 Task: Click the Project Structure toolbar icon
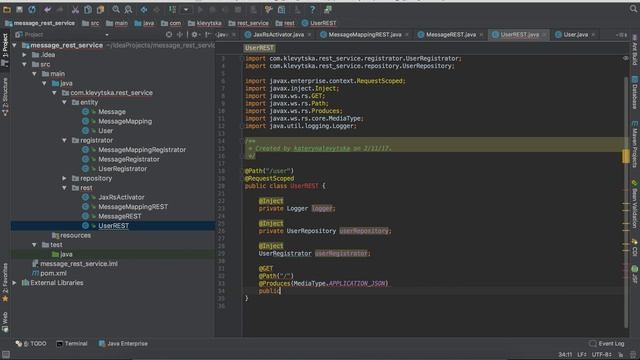(x=282, y=9)
